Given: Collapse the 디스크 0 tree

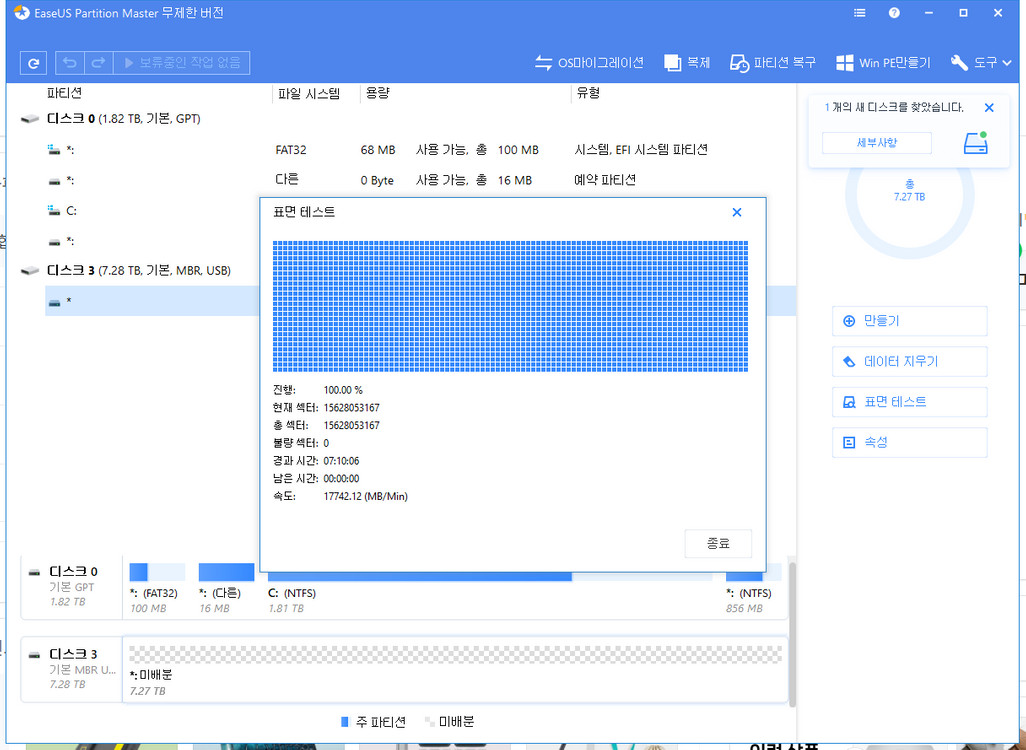Looking at the screenshot, I should (x=27, y=118).
